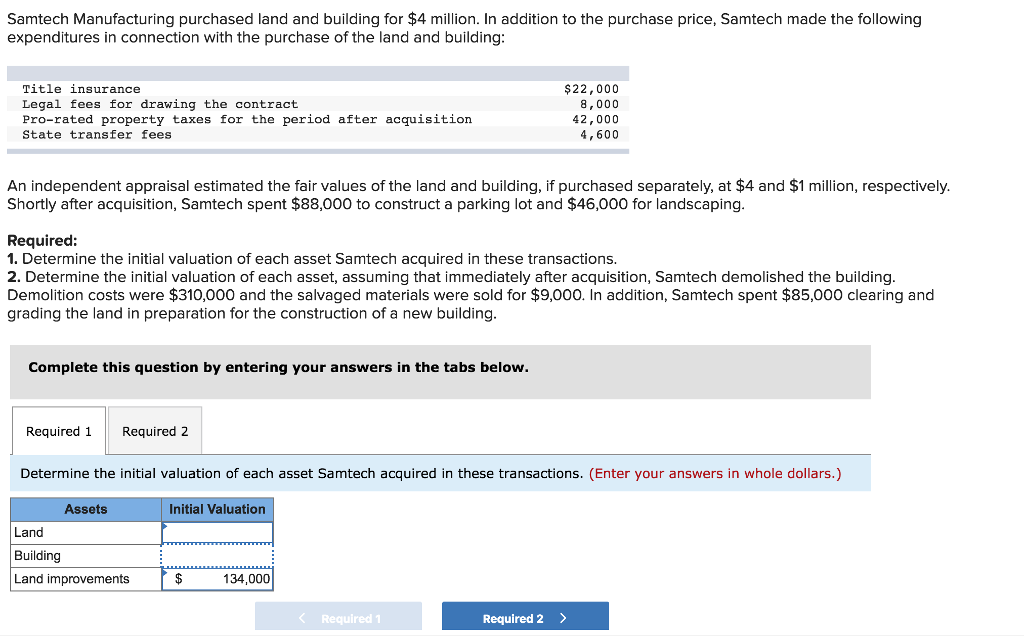The width and height of the screenshot is (1024, 639).
Task: Select the Required 1 tab
Action: pos(57,431)
